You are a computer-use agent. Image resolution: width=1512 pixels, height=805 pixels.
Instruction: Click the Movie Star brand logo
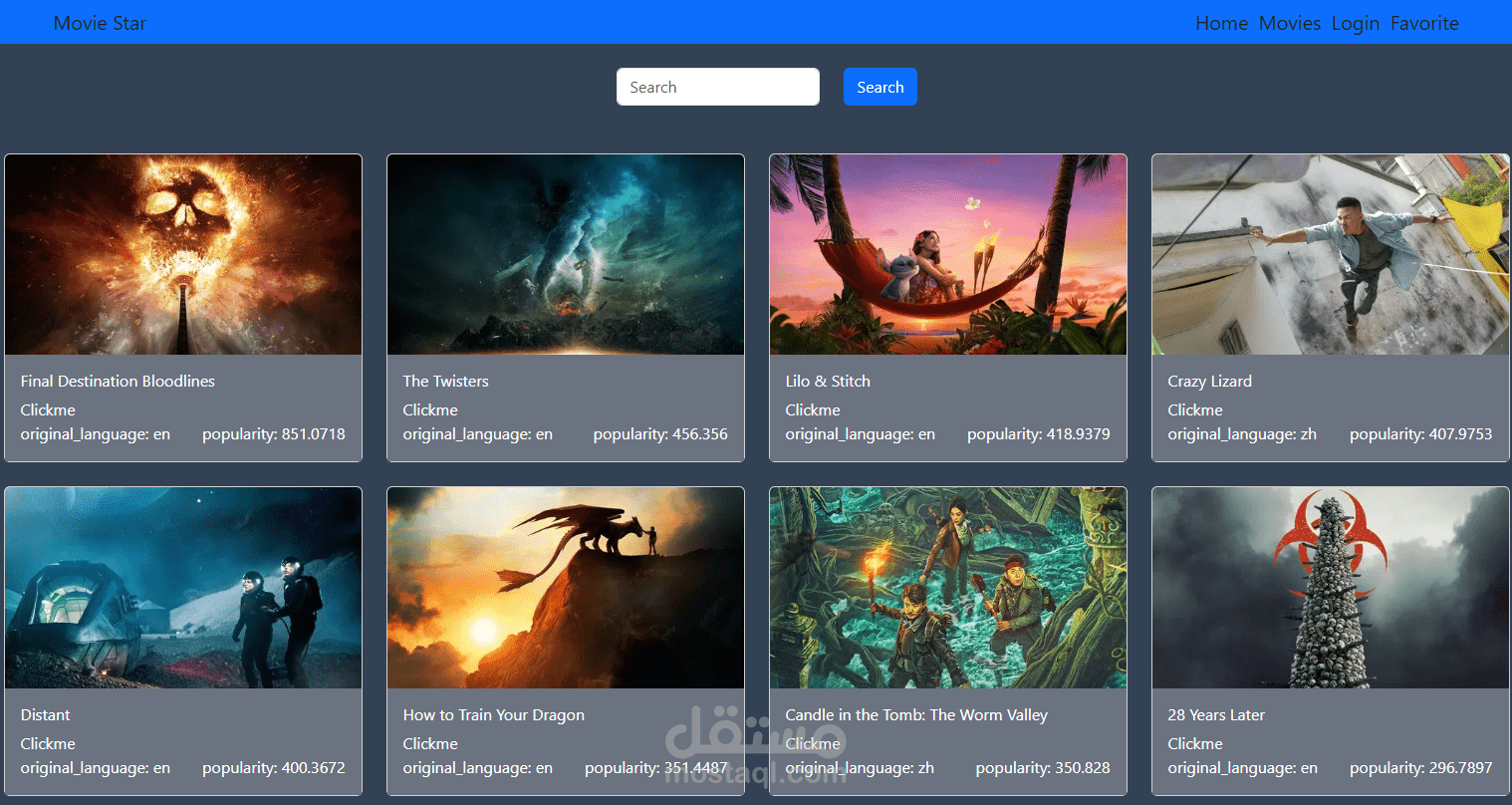coord(100,23)
